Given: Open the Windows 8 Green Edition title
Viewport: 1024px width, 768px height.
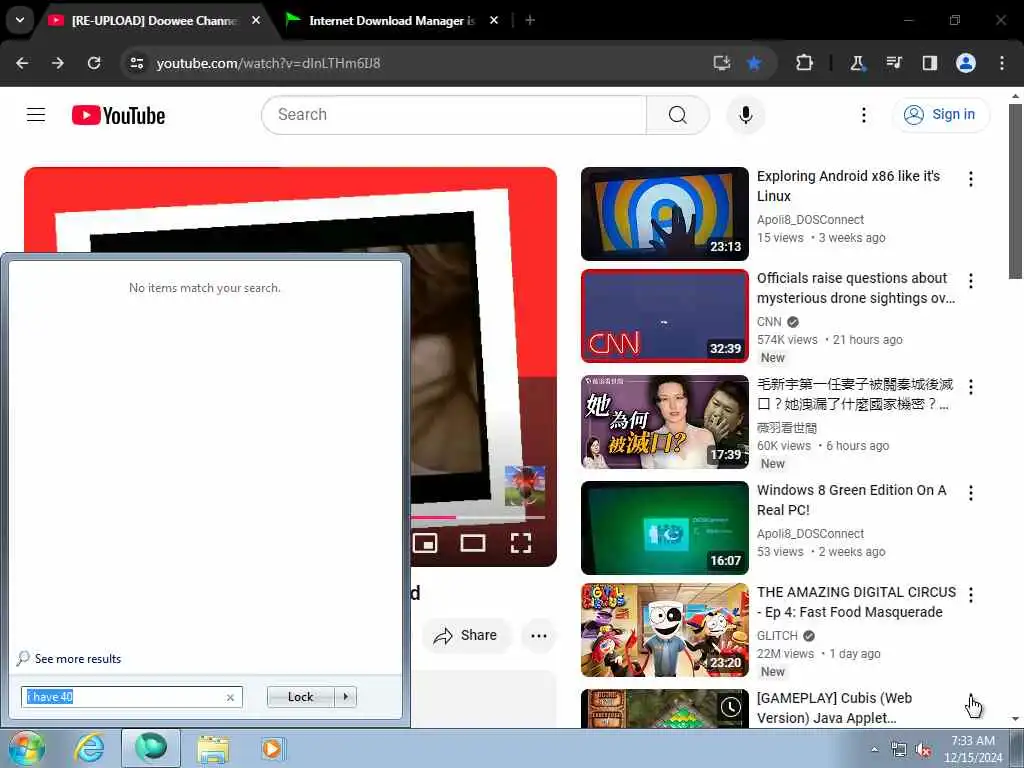Looking at the screenshot, I should point(852,500).
